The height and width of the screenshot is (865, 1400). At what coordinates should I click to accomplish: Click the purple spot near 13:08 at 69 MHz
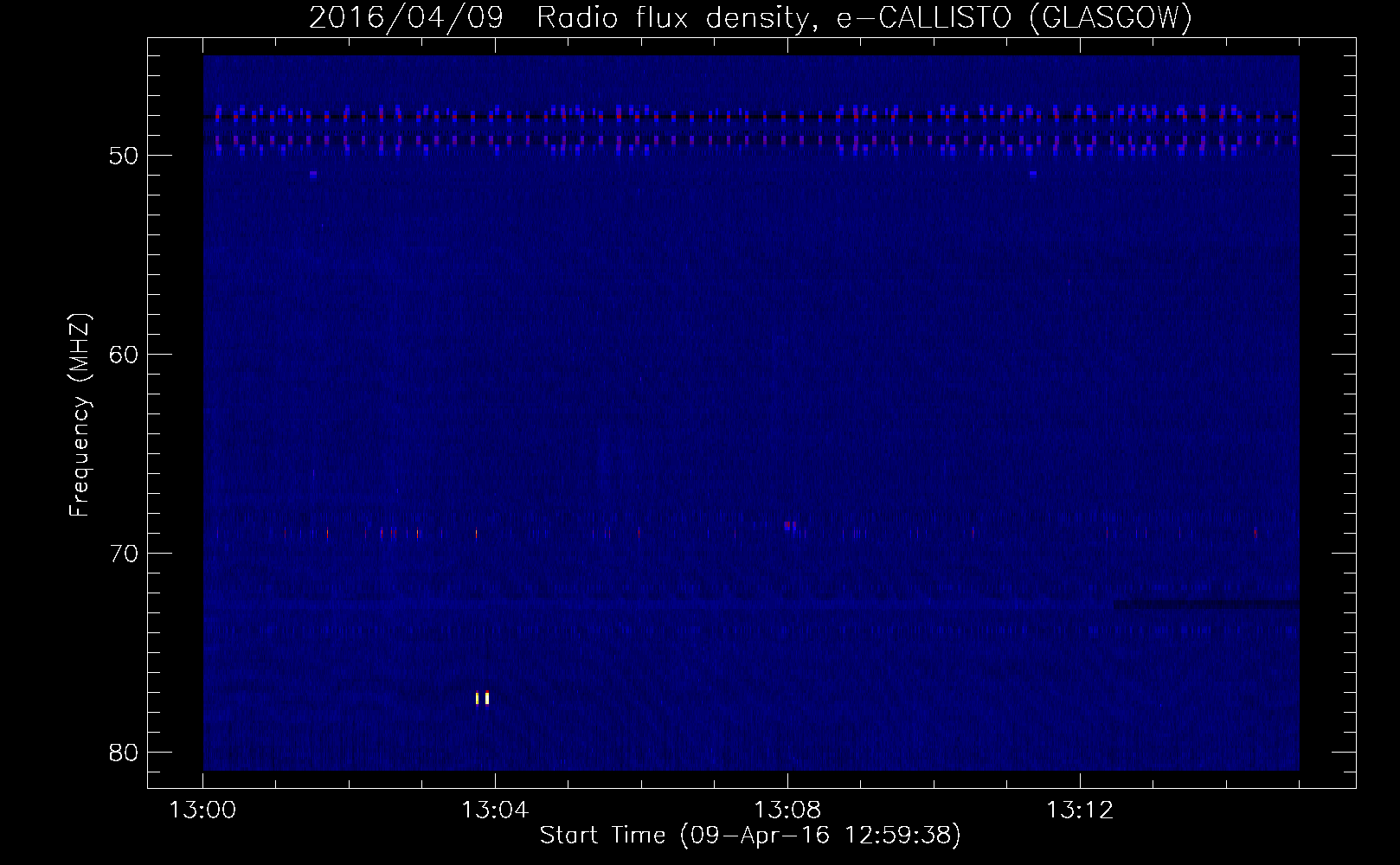(789, 525)
